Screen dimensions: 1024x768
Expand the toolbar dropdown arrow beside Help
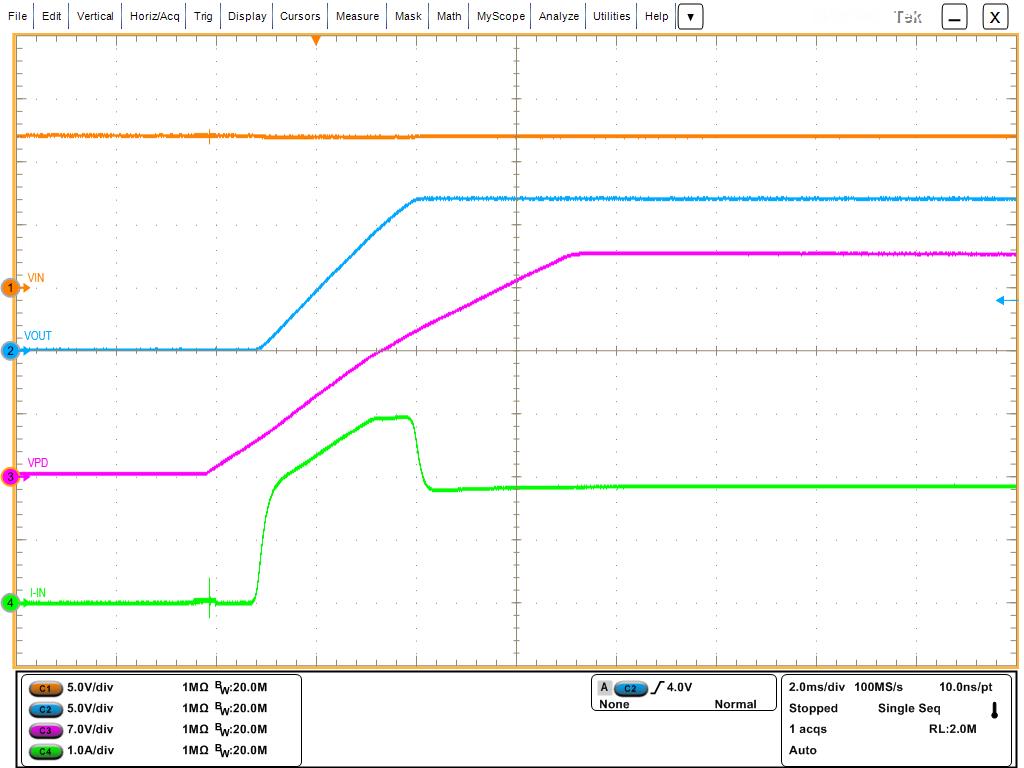(690, 17)
